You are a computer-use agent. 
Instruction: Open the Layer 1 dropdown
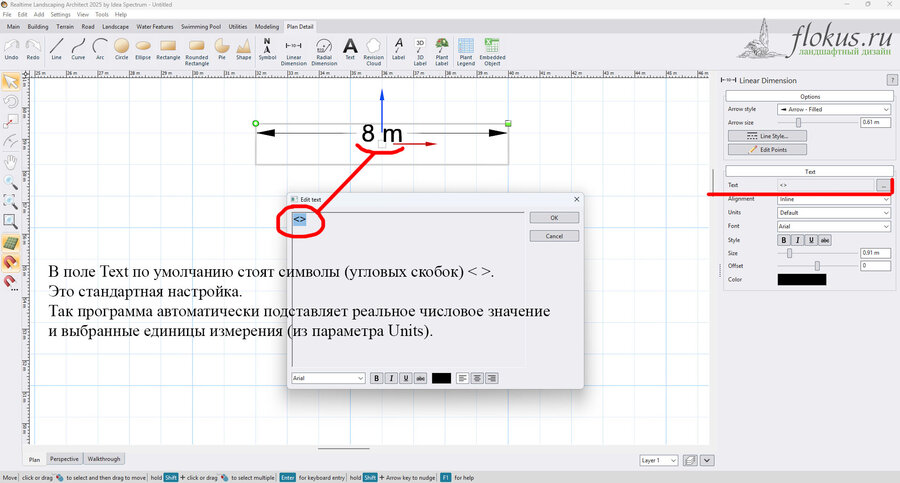coord(659,461)
